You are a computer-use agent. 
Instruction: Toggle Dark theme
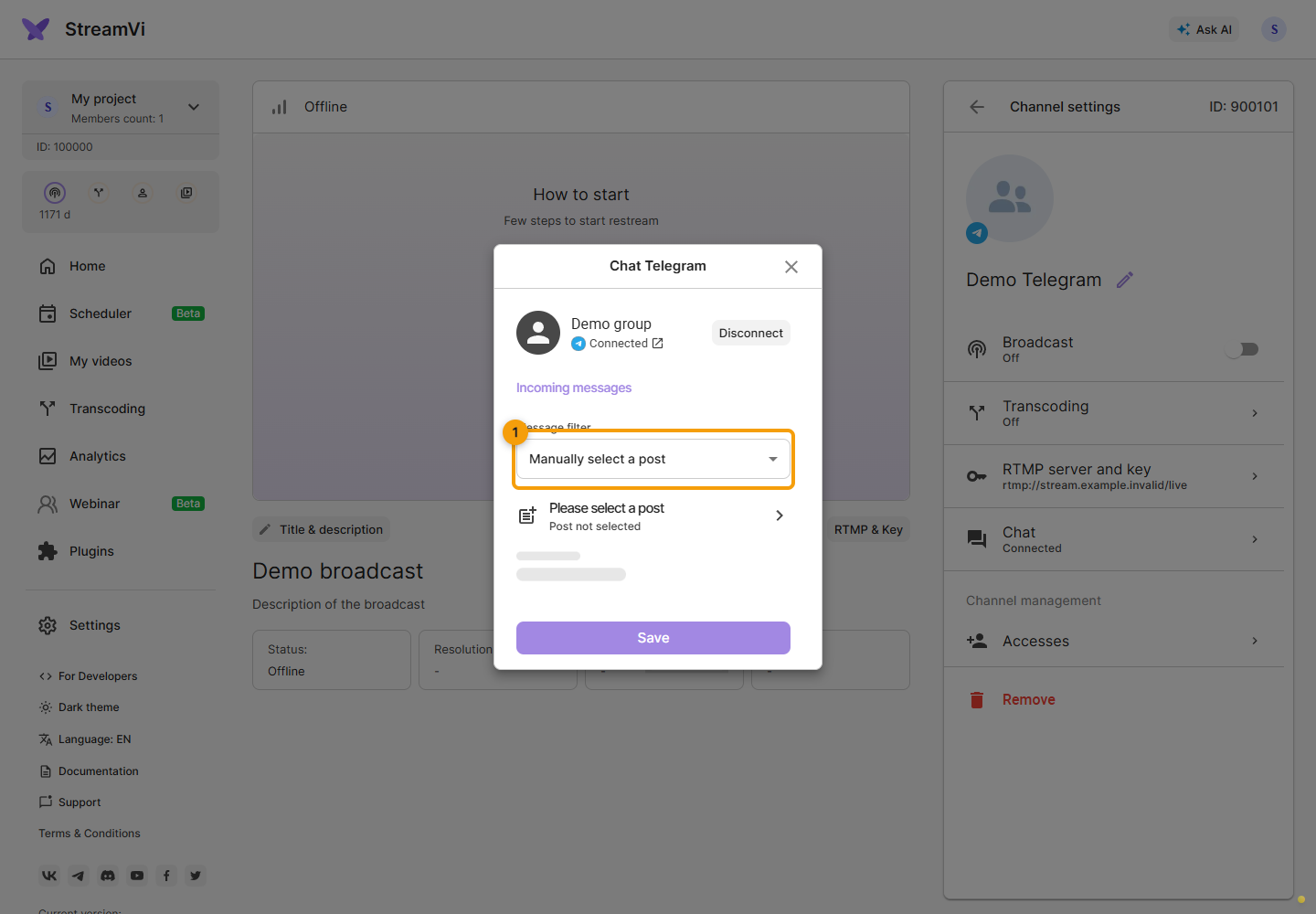tap(80, 707)
